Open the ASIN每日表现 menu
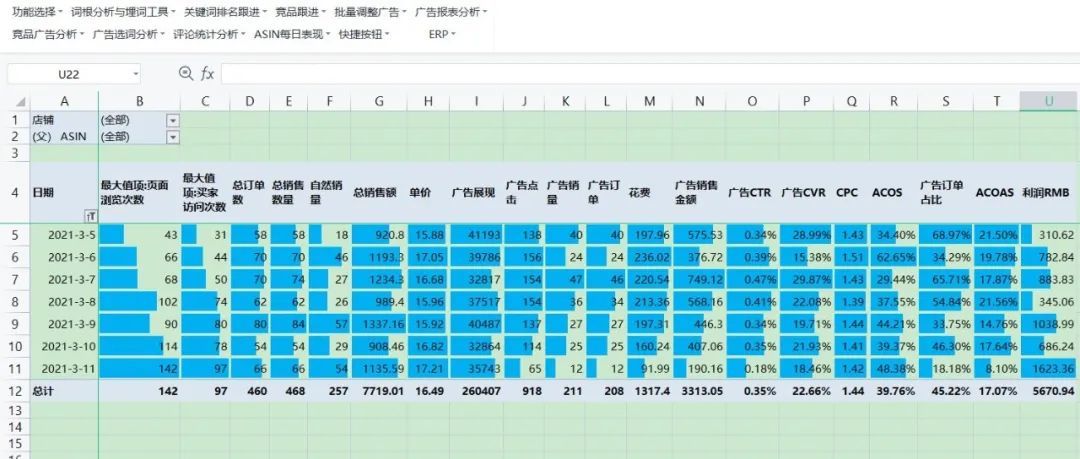The height and width of the screenshot is (459, 1080). click(x=292, y=34)
